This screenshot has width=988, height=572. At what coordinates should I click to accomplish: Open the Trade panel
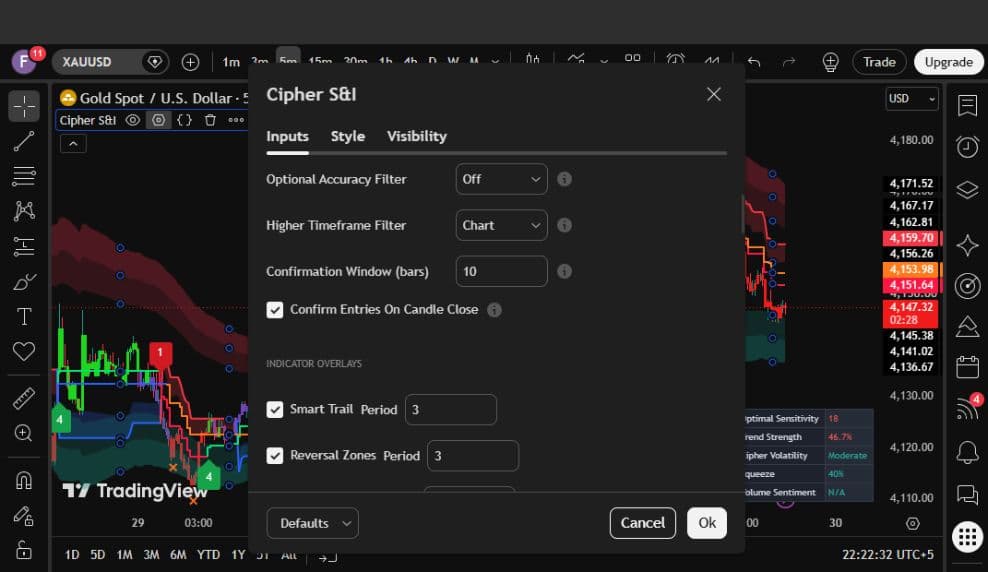879,62
